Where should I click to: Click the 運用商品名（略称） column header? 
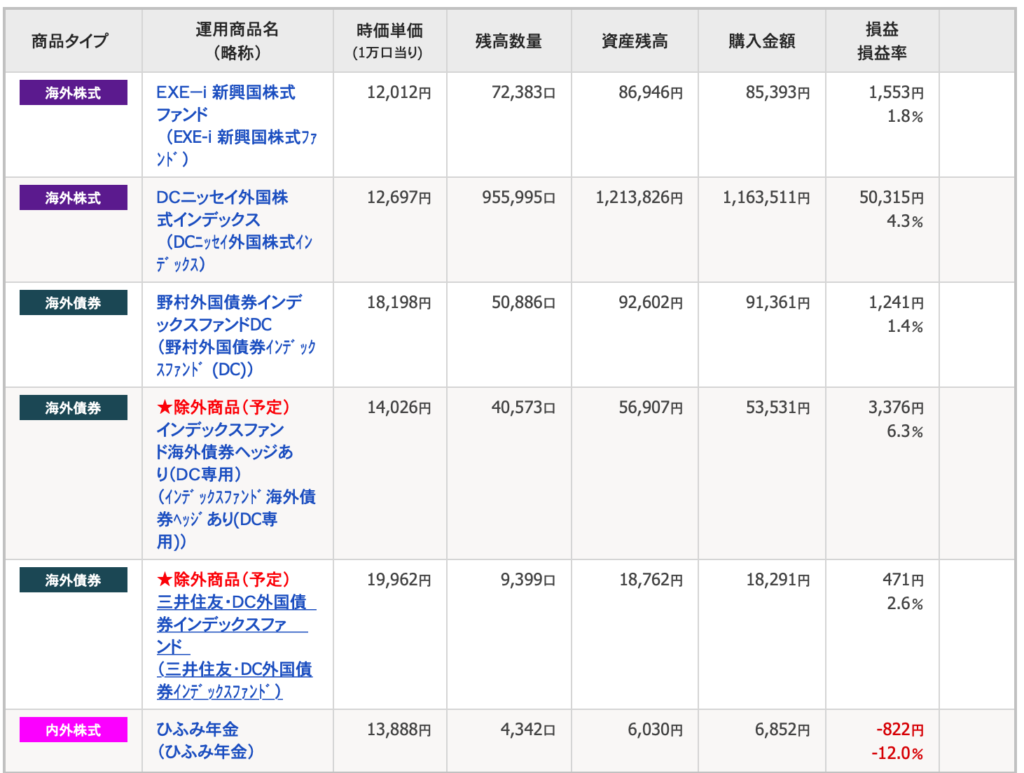(x=237, y=41)
